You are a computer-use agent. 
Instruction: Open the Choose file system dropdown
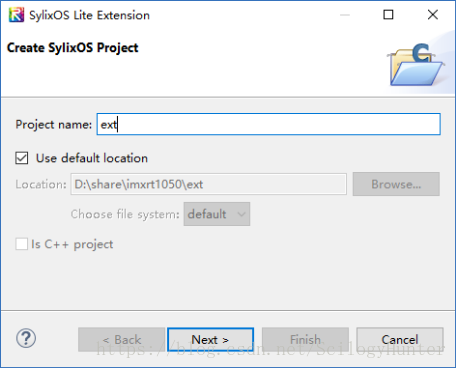217,214
